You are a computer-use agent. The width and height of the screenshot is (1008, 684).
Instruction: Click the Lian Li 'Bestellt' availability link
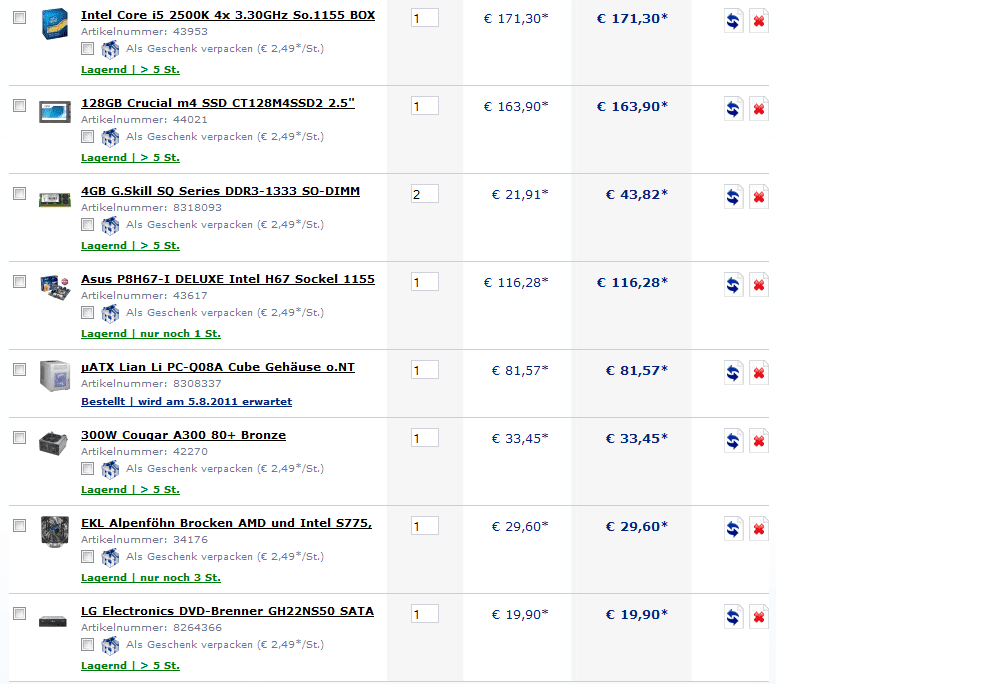(x=186, y=402)
